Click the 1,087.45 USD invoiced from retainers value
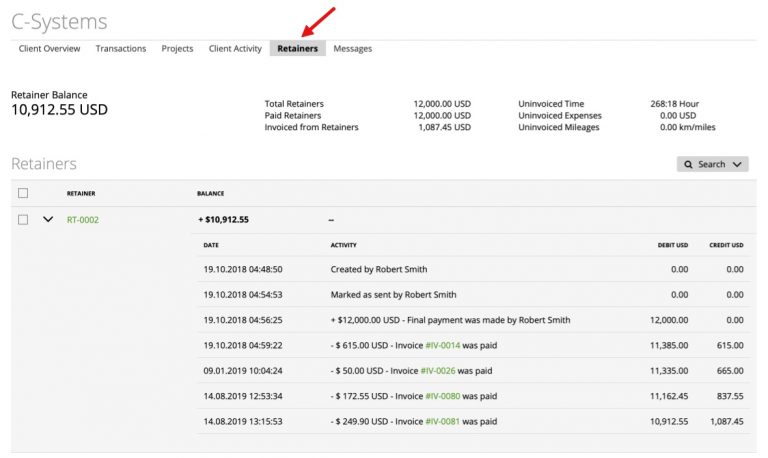The width and height of the screenshot is (768, 458). [444, 127]
